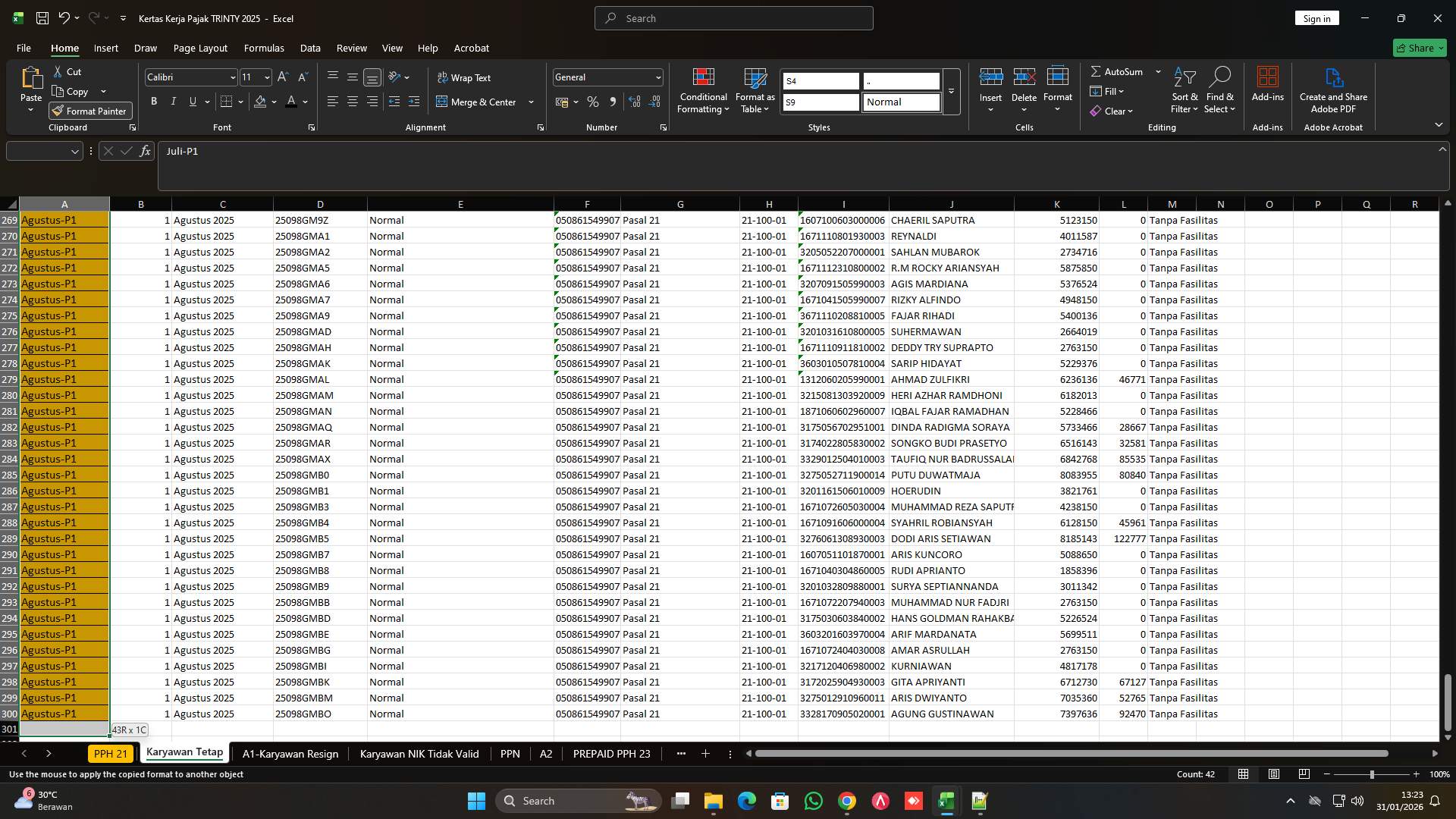This screenshot has width=1456, height=819.
Task: Expand the Fill Color dropdown arrow
Action: coord(274,102)
